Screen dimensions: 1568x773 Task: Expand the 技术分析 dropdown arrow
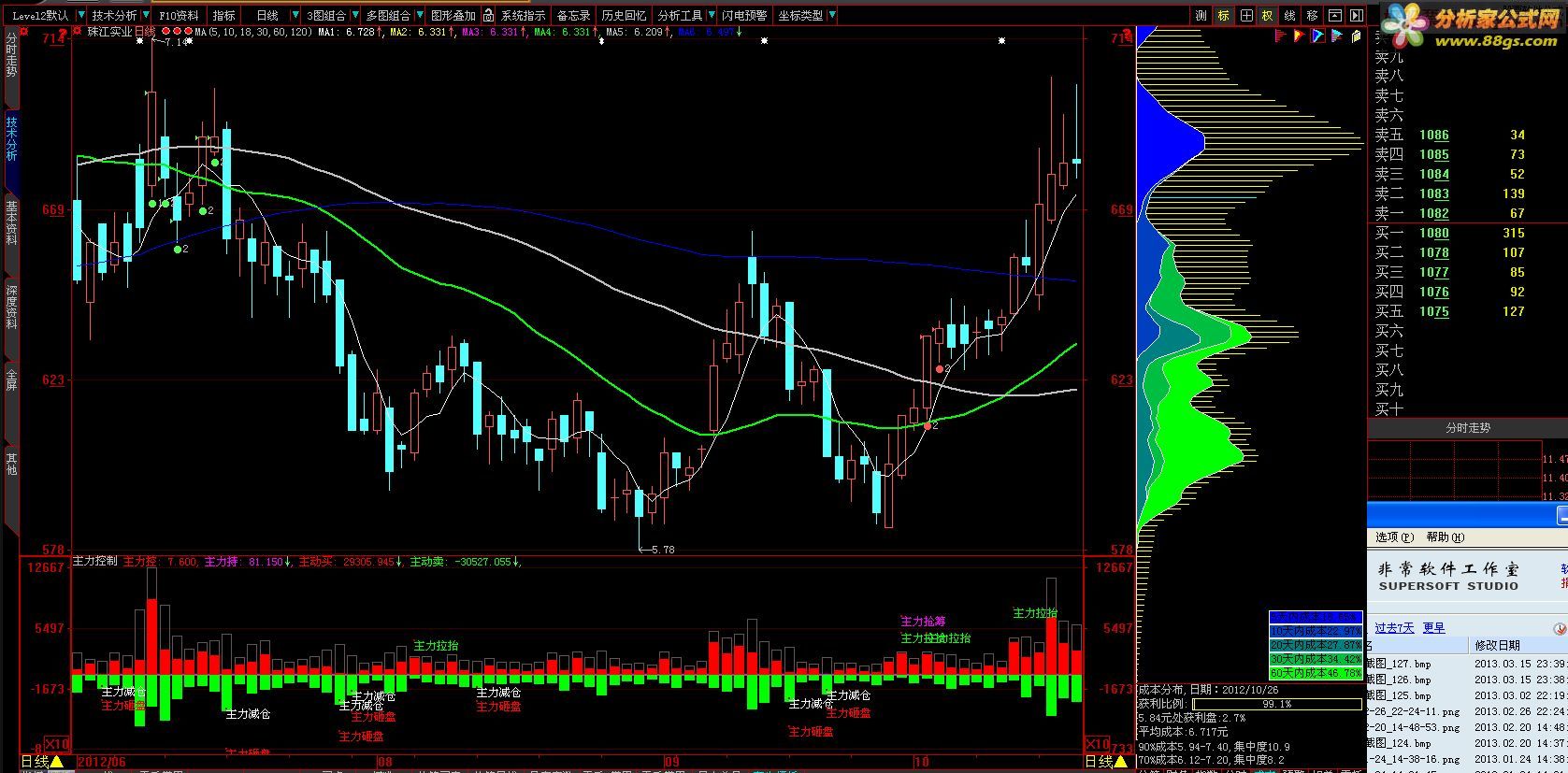145,16
